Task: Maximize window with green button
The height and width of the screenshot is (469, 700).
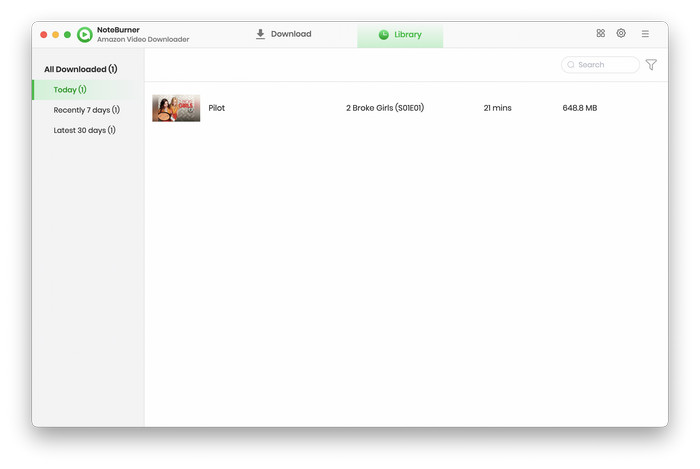Action: (67, 34)
